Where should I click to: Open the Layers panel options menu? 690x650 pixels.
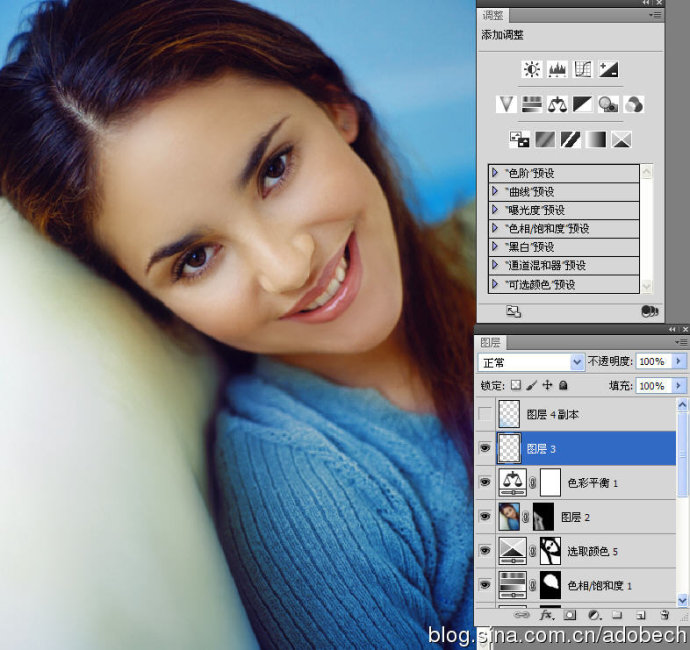[681, 342]
